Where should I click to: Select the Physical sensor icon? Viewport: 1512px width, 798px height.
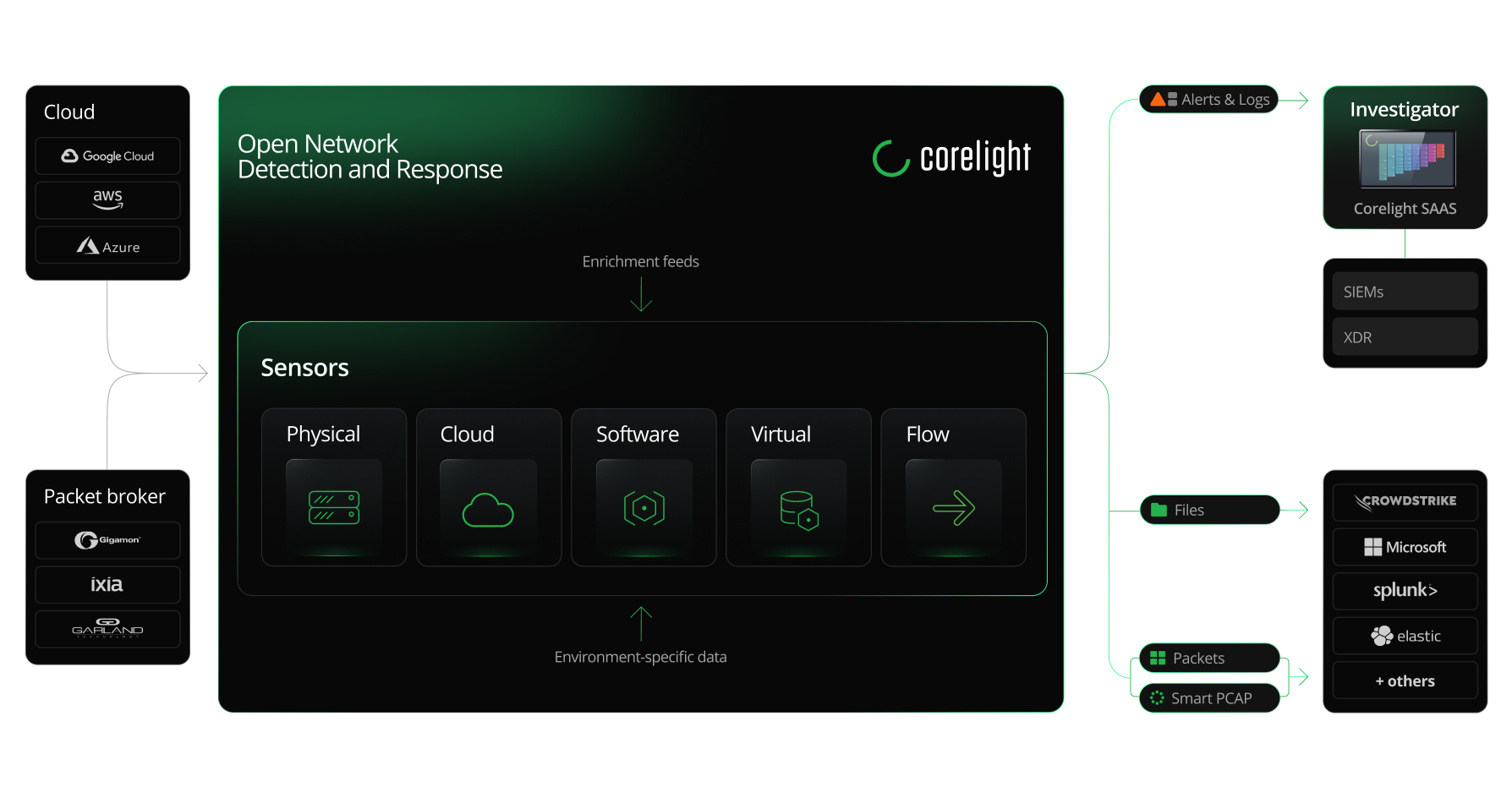click(x=333, y=506)
